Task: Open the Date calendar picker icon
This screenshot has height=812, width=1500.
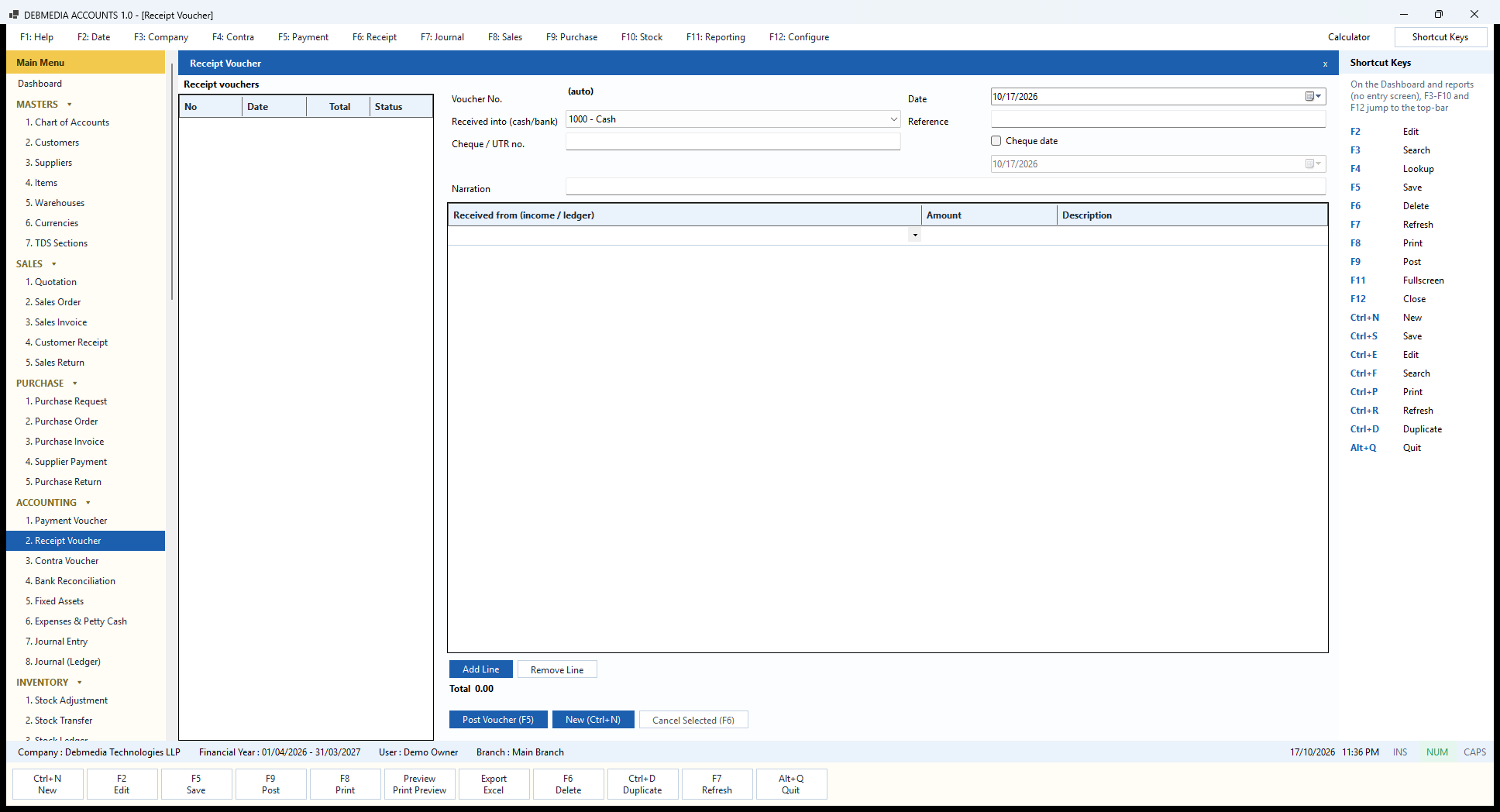Action: click(x=1313, y=97)
